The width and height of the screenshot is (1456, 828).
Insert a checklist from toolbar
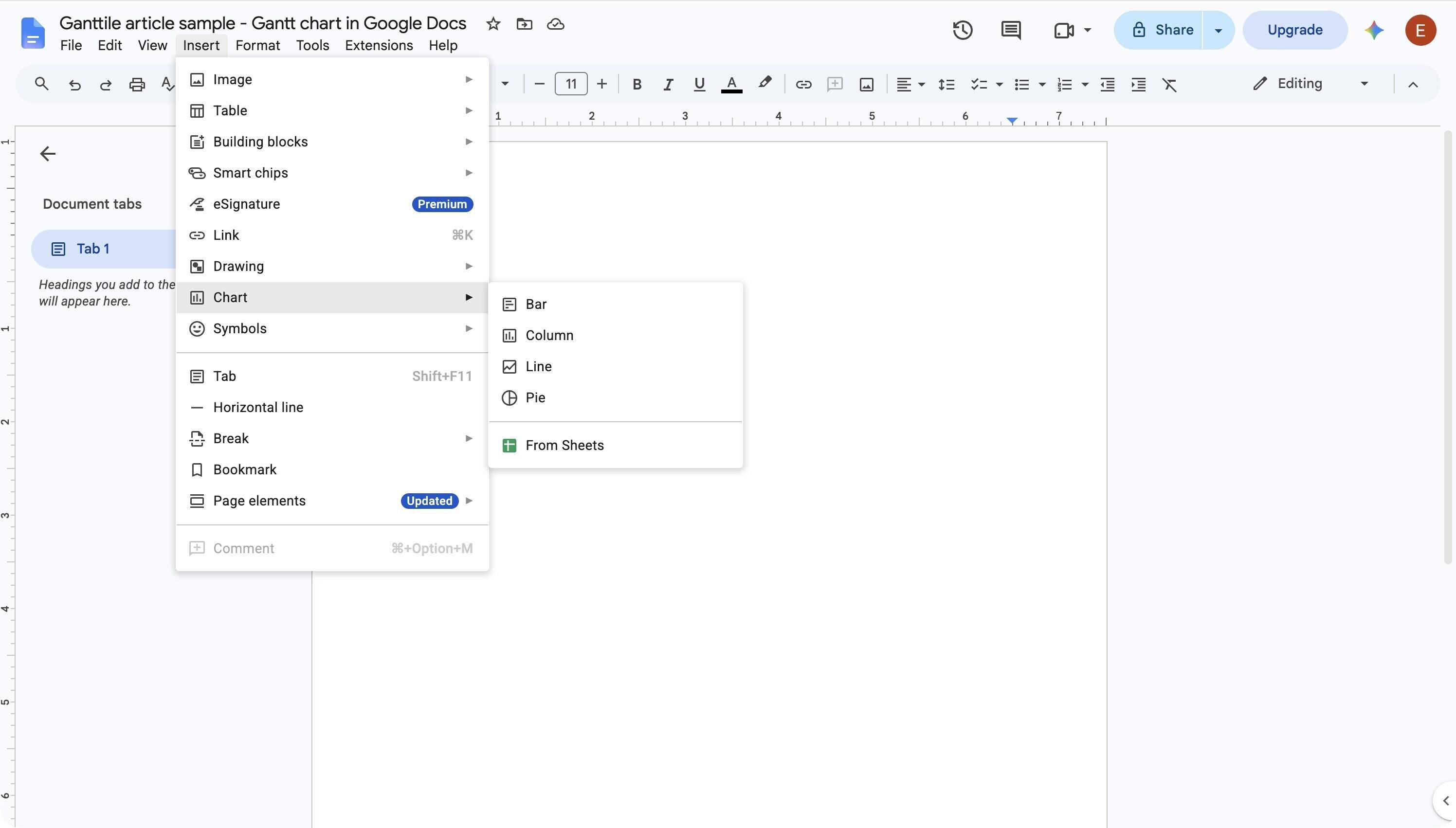coord(978,84)
